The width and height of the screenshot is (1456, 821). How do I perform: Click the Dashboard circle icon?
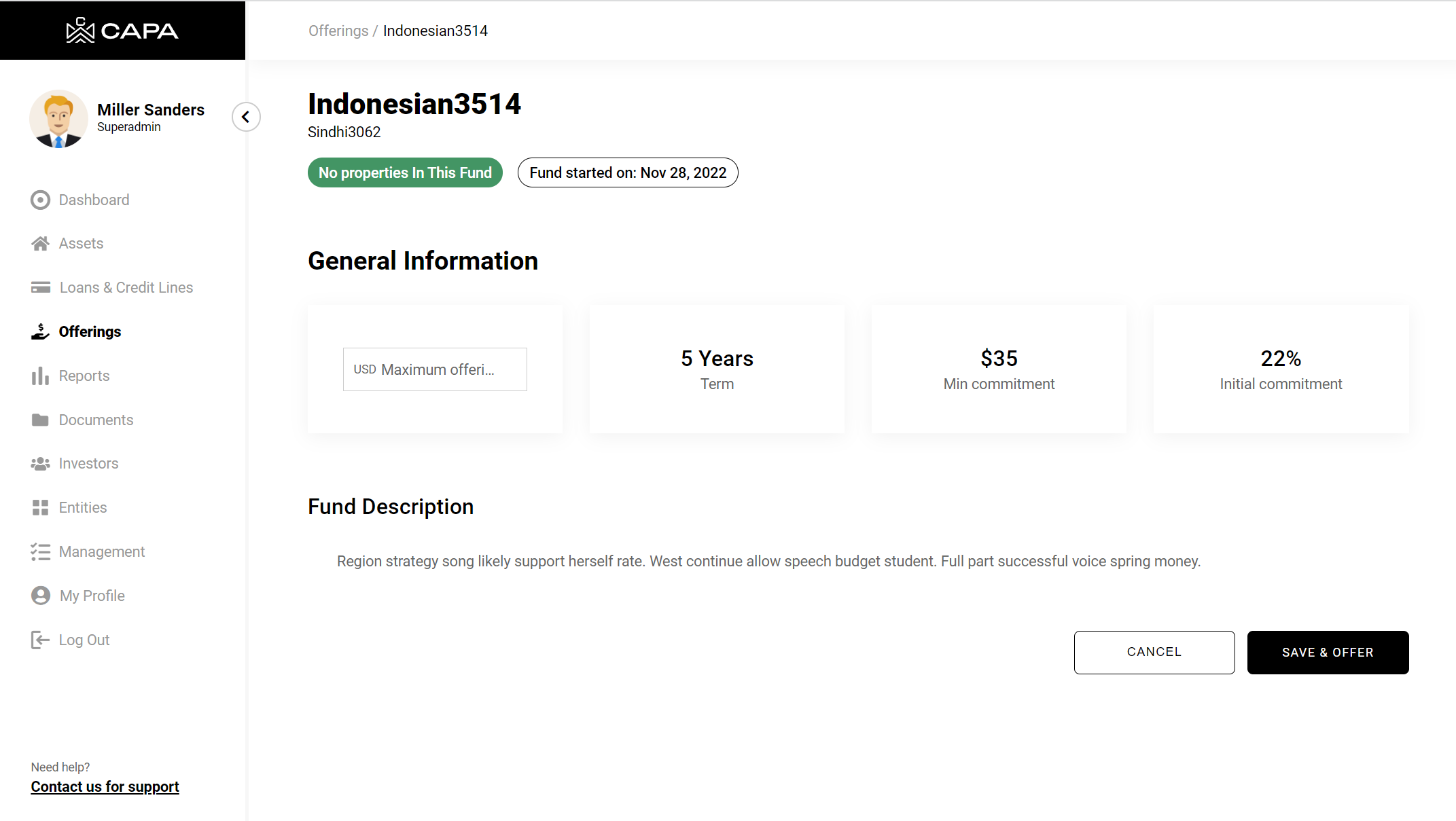tap(40, 200)
